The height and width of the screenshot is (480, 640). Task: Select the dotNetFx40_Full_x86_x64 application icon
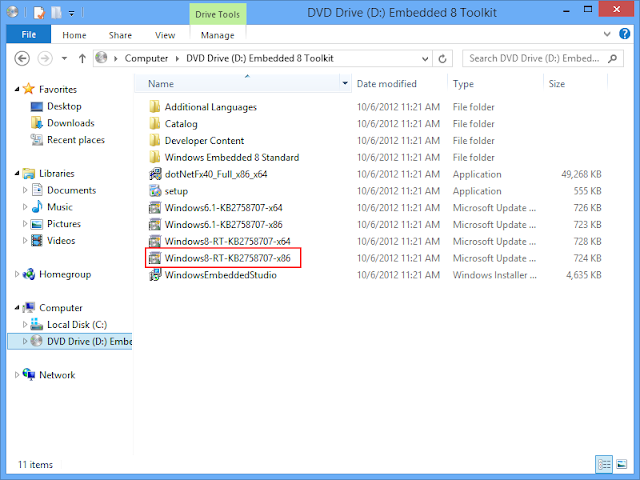(x=155, y=174)
